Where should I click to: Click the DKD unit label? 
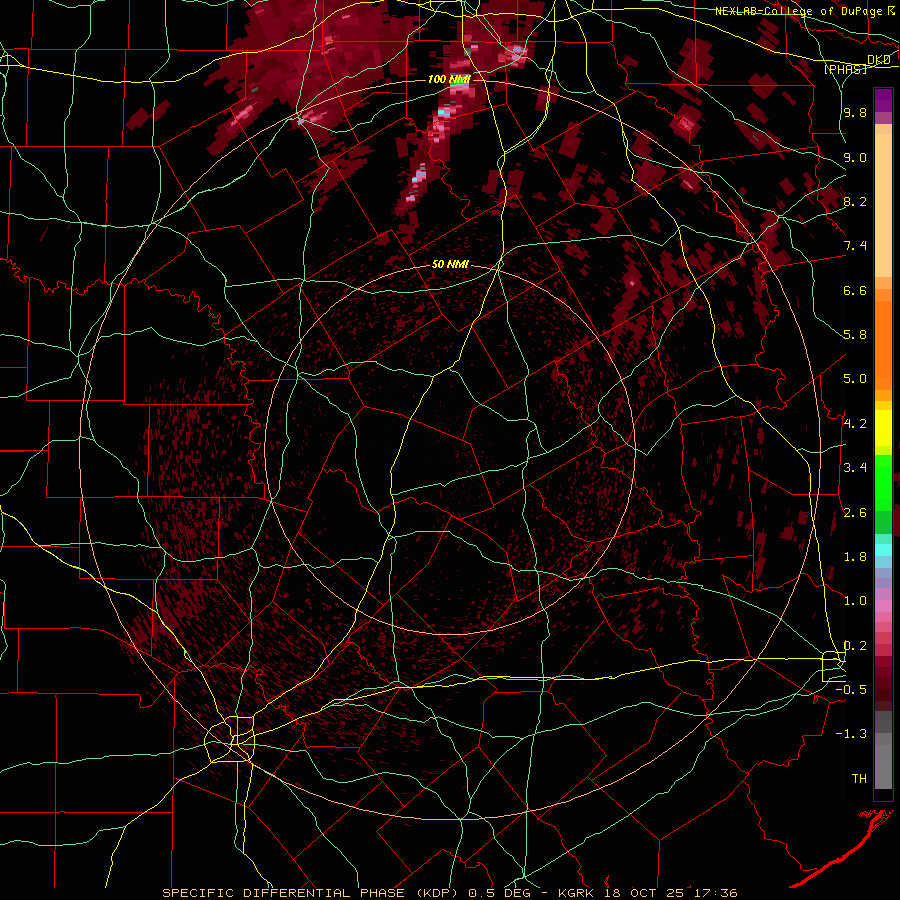tap(879, 60)
